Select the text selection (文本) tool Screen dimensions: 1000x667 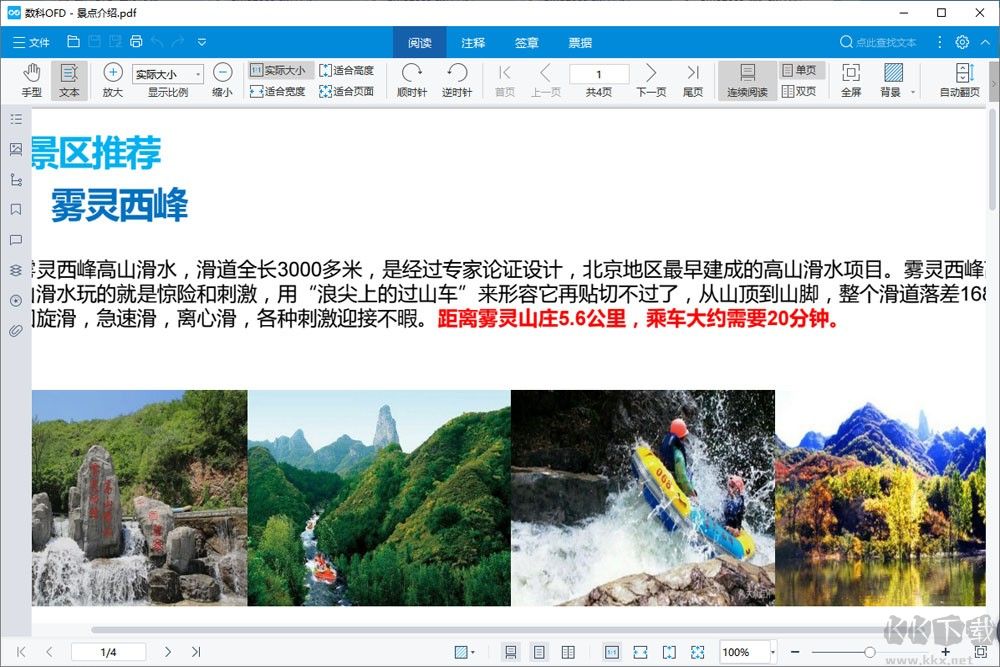(x=68, y=80)
